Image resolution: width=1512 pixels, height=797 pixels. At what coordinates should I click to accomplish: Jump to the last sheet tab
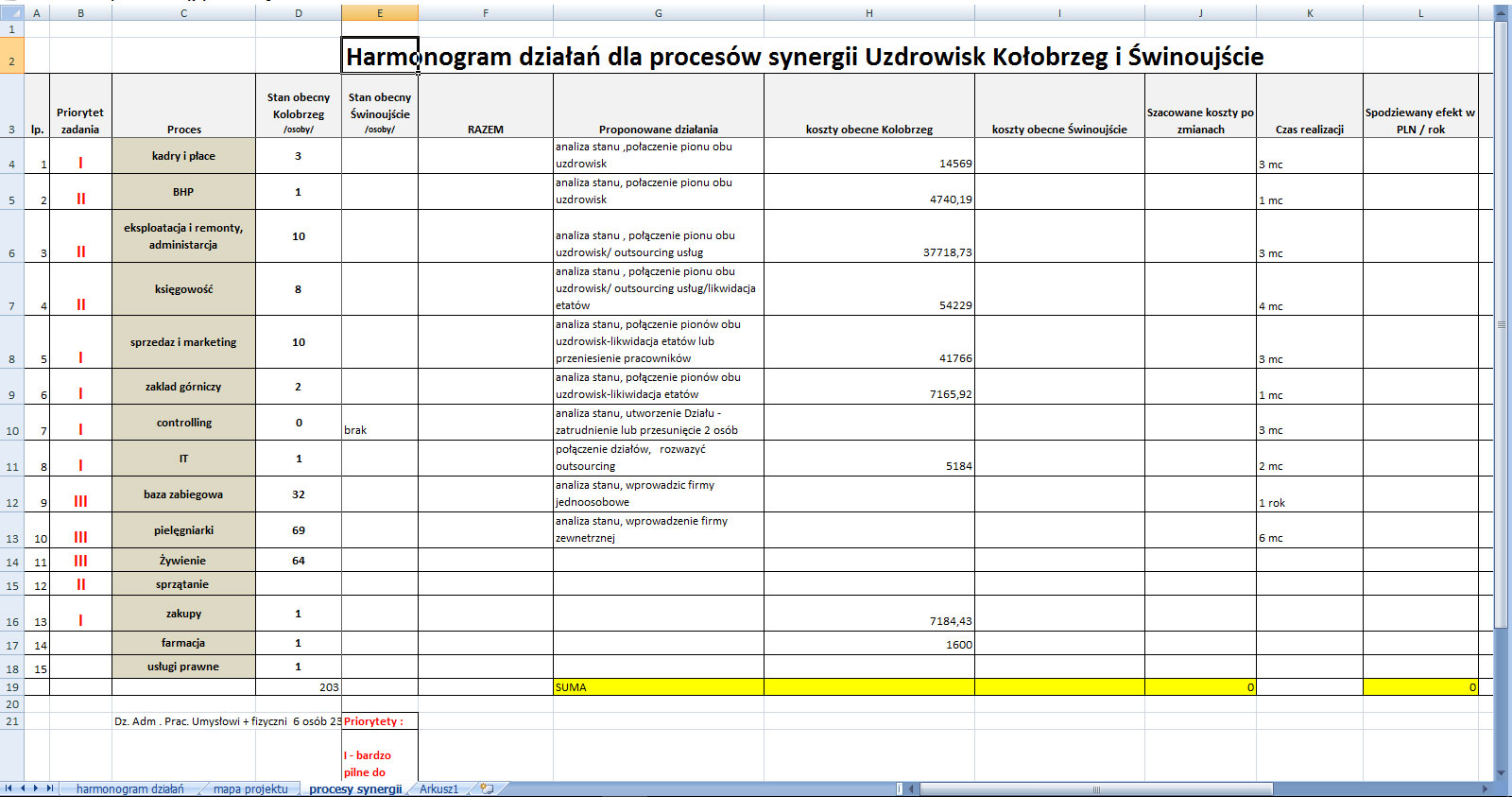49,788
